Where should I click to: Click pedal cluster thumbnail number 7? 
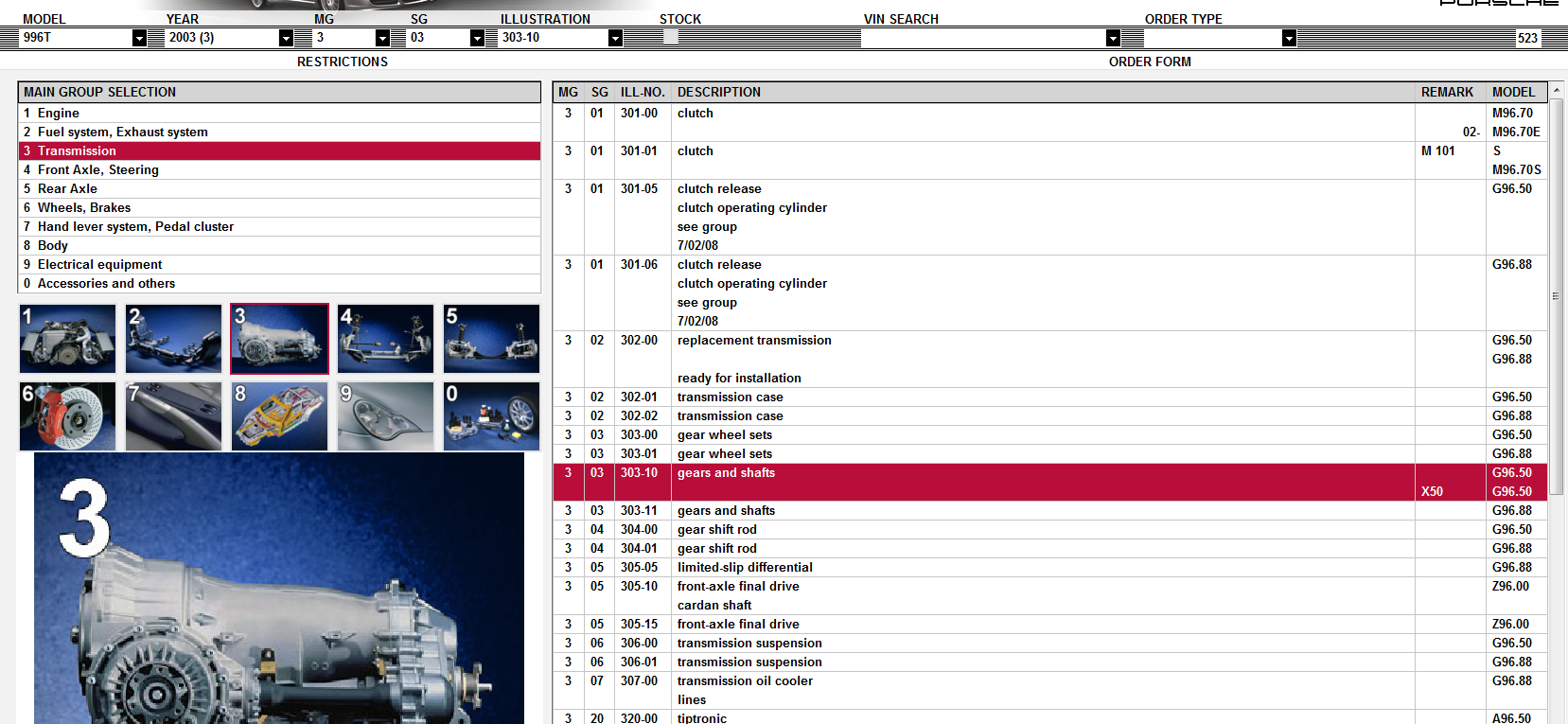pos(173,416)
